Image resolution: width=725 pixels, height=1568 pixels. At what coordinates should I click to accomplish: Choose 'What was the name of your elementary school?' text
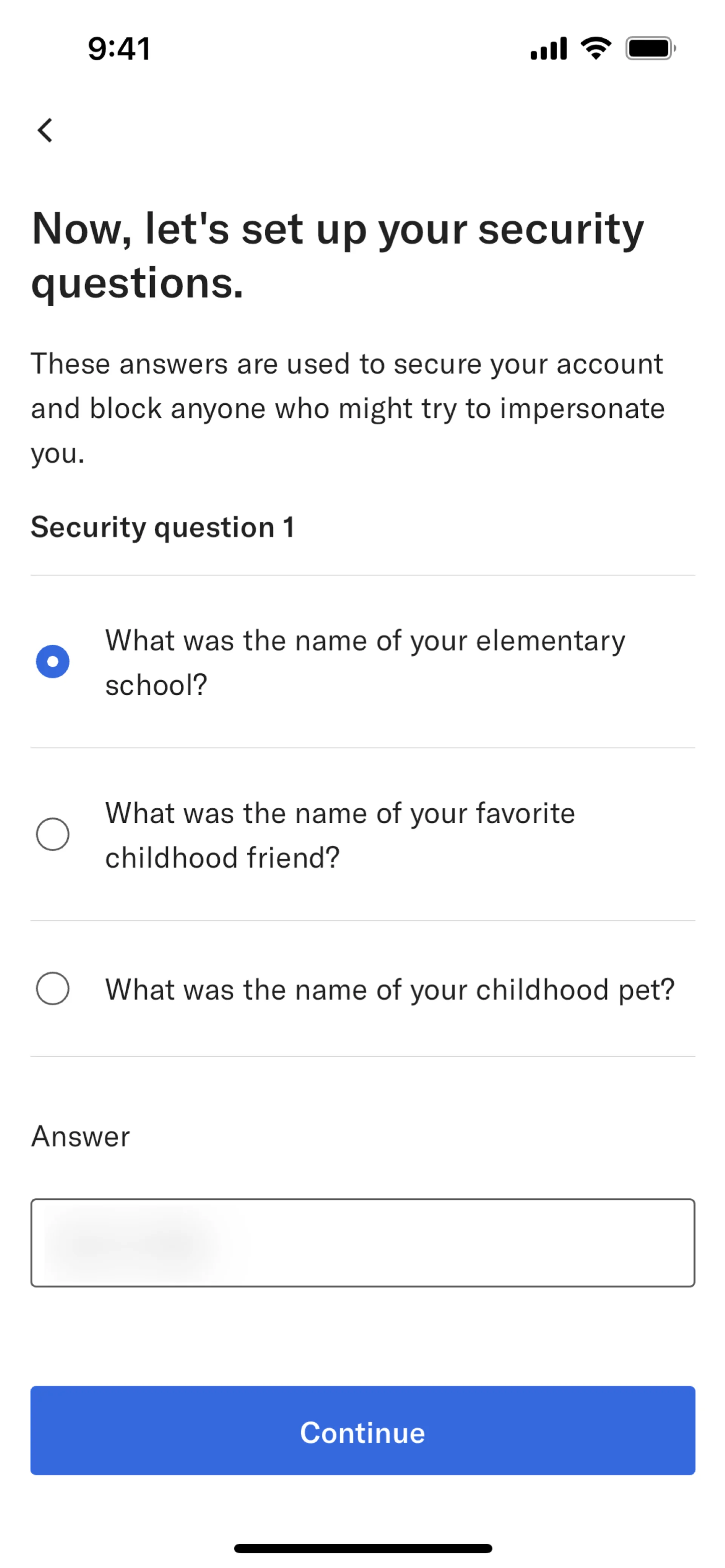coord(365,662)
